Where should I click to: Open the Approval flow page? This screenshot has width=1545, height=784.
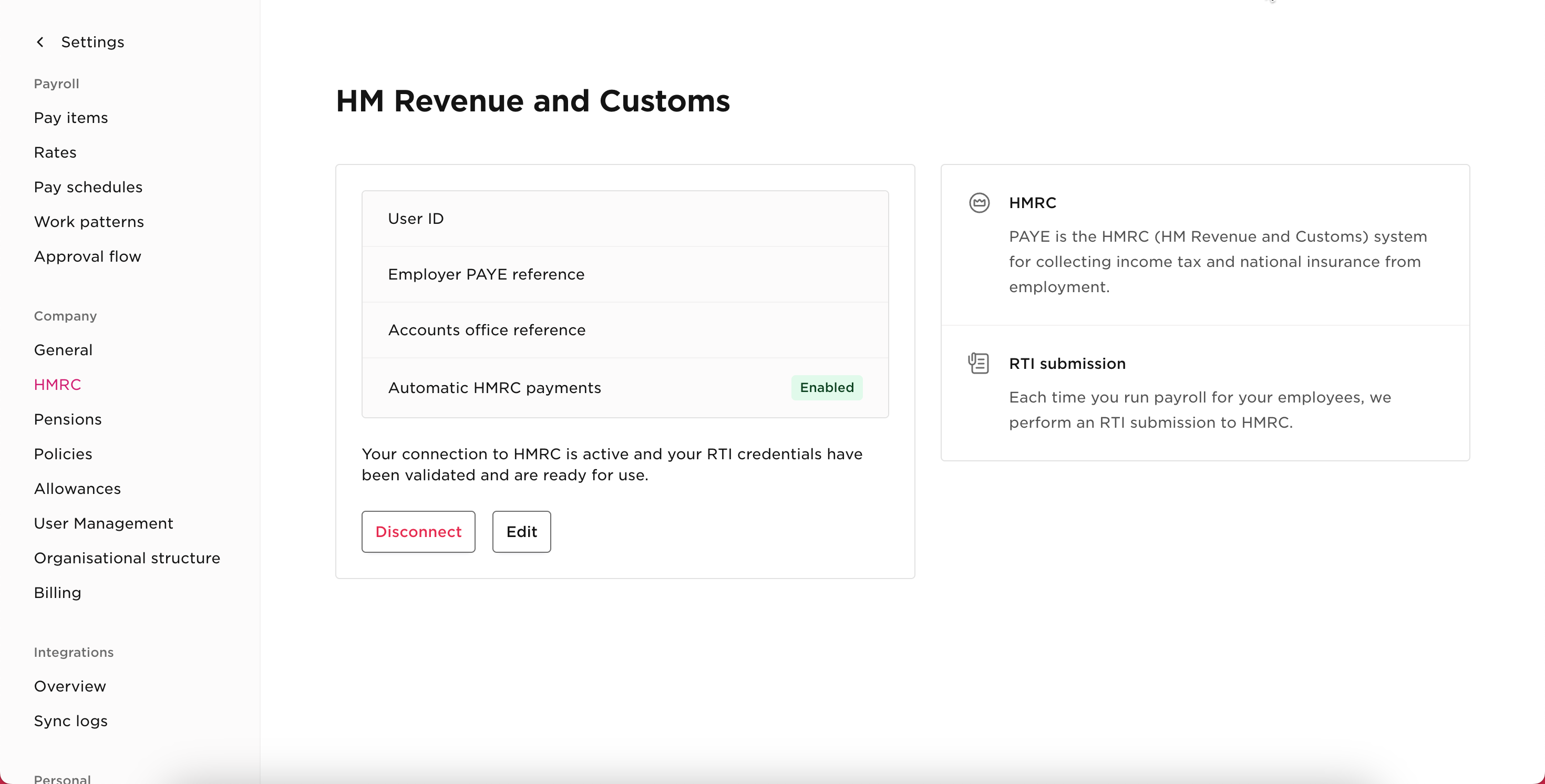[88, 256]
